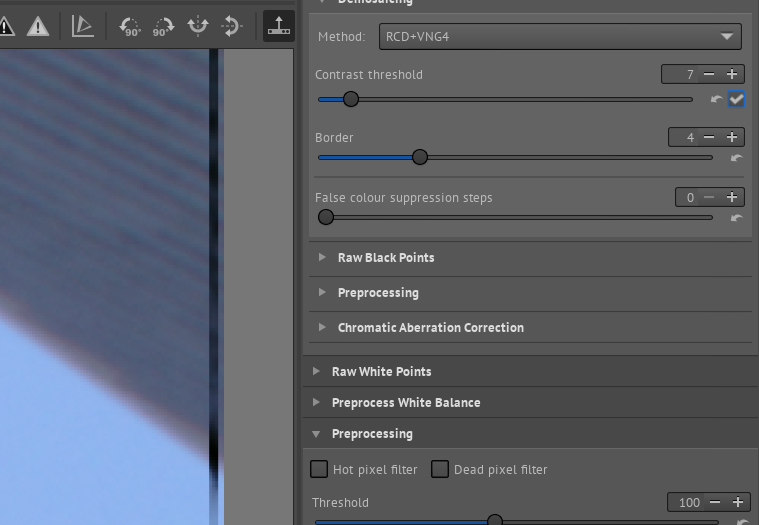This screenshot has height=525, width=759.
Task: Click the Contrast threshold value field showing 7
Action: coord(681,74)
